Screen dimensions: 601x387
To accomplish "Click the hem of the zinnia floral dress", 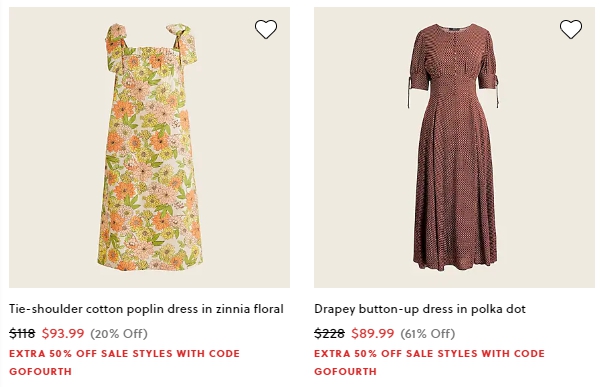I will coord(149,262).
